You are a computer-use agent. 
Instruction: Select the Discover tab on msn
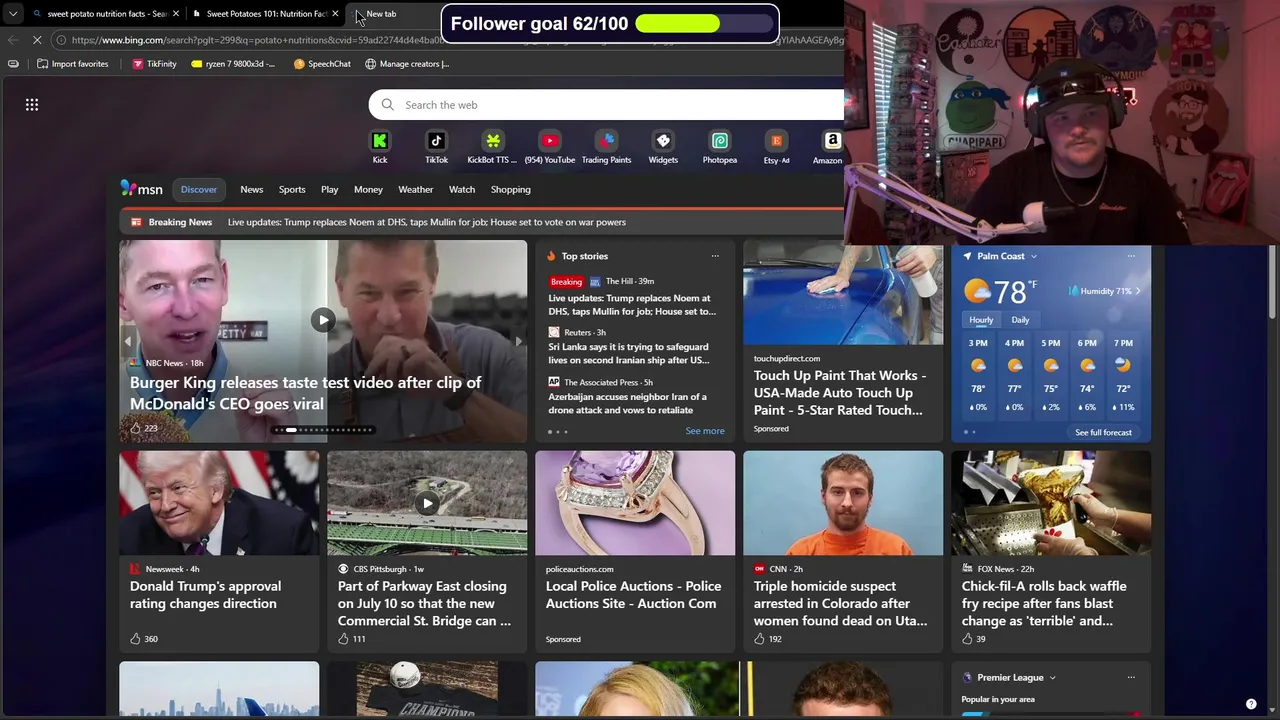point(198,189)
